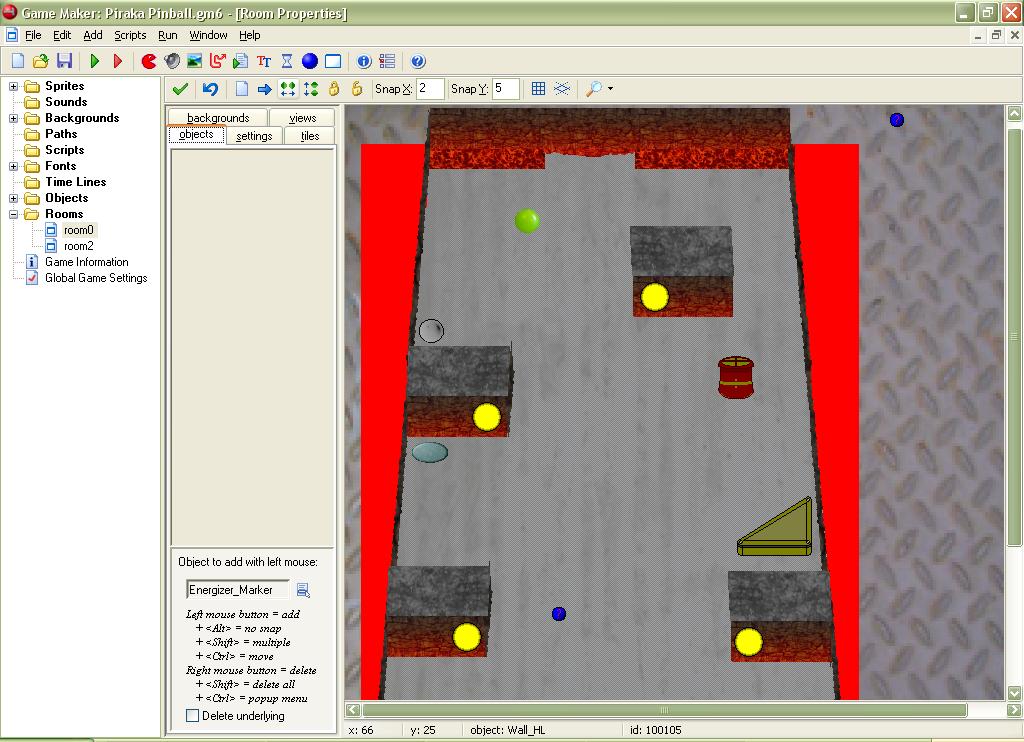Select the Sounds folder

(x=65, y=102)
